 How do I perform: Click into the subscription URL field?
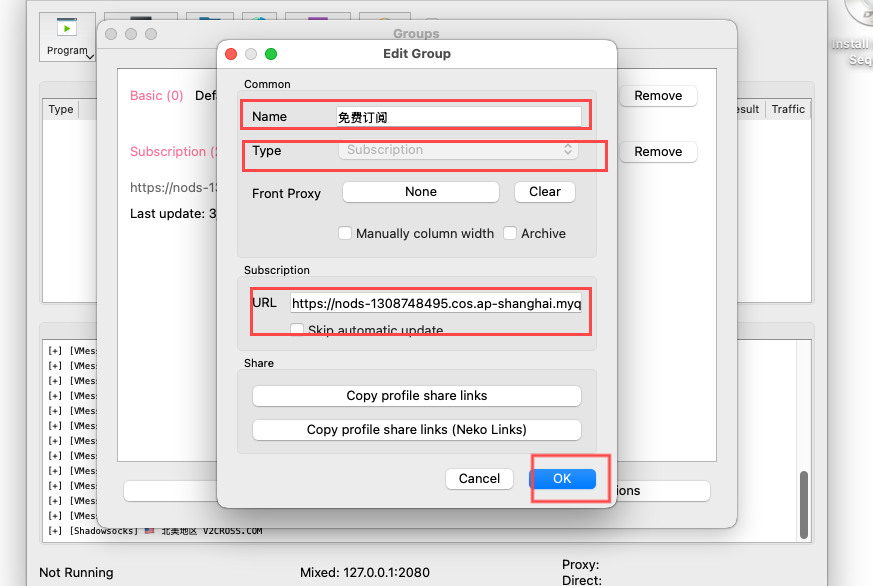(436, 303)
